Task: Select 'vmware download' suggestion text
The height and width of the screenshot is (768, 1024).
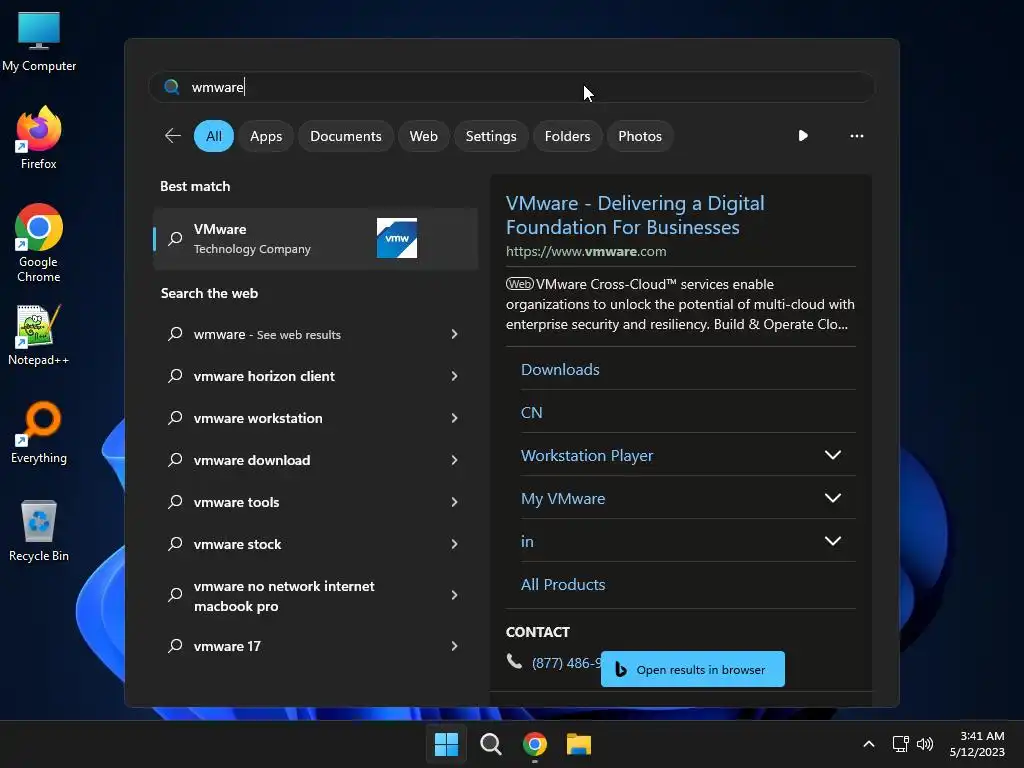Action: point(251,460)
